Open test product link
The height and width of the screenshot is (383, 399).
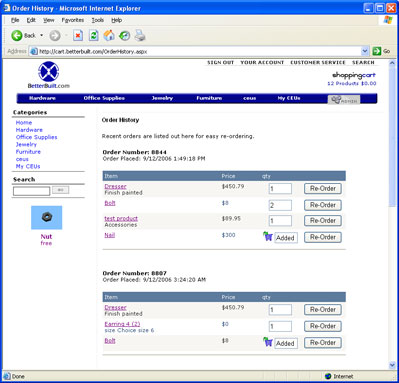click(x=121, y=219)
